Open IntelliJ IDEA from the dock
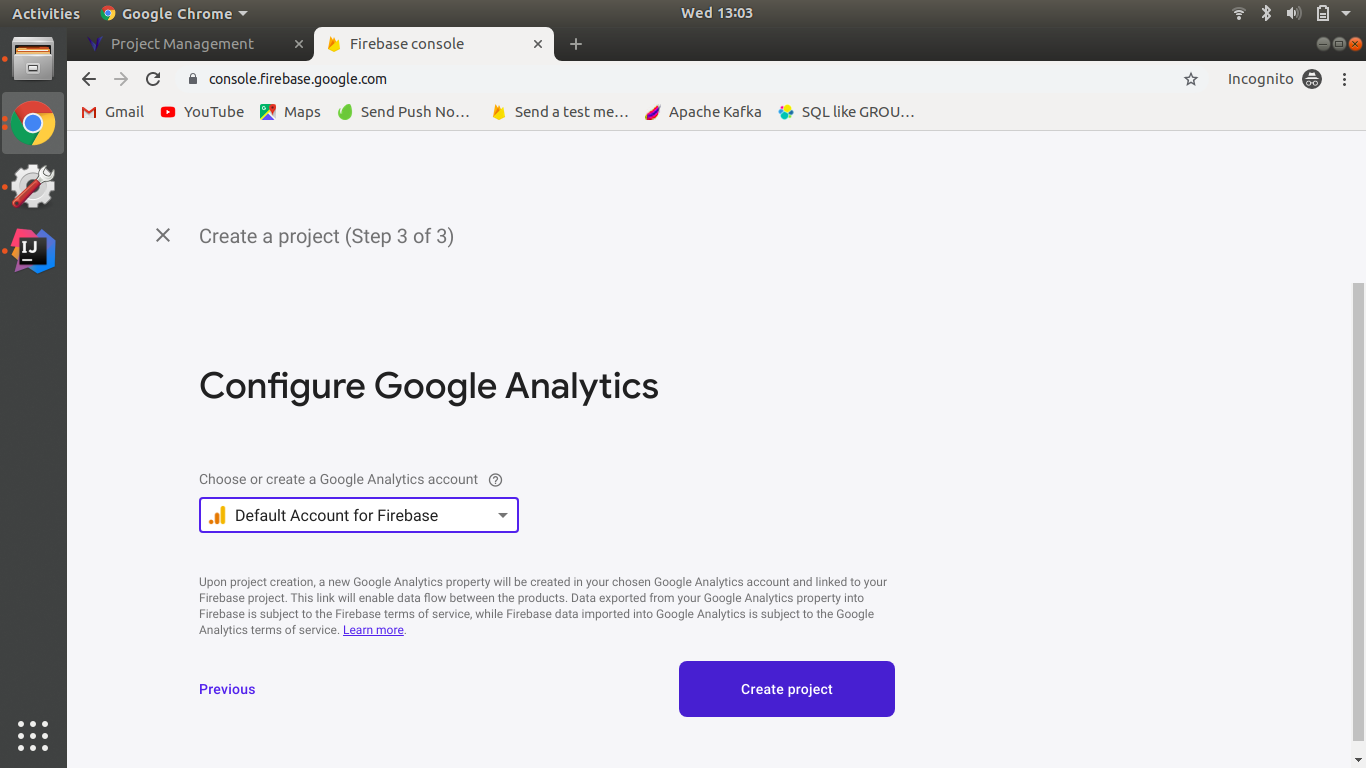This screenshot has width=1366, height=768. click(x=33, y=250)
